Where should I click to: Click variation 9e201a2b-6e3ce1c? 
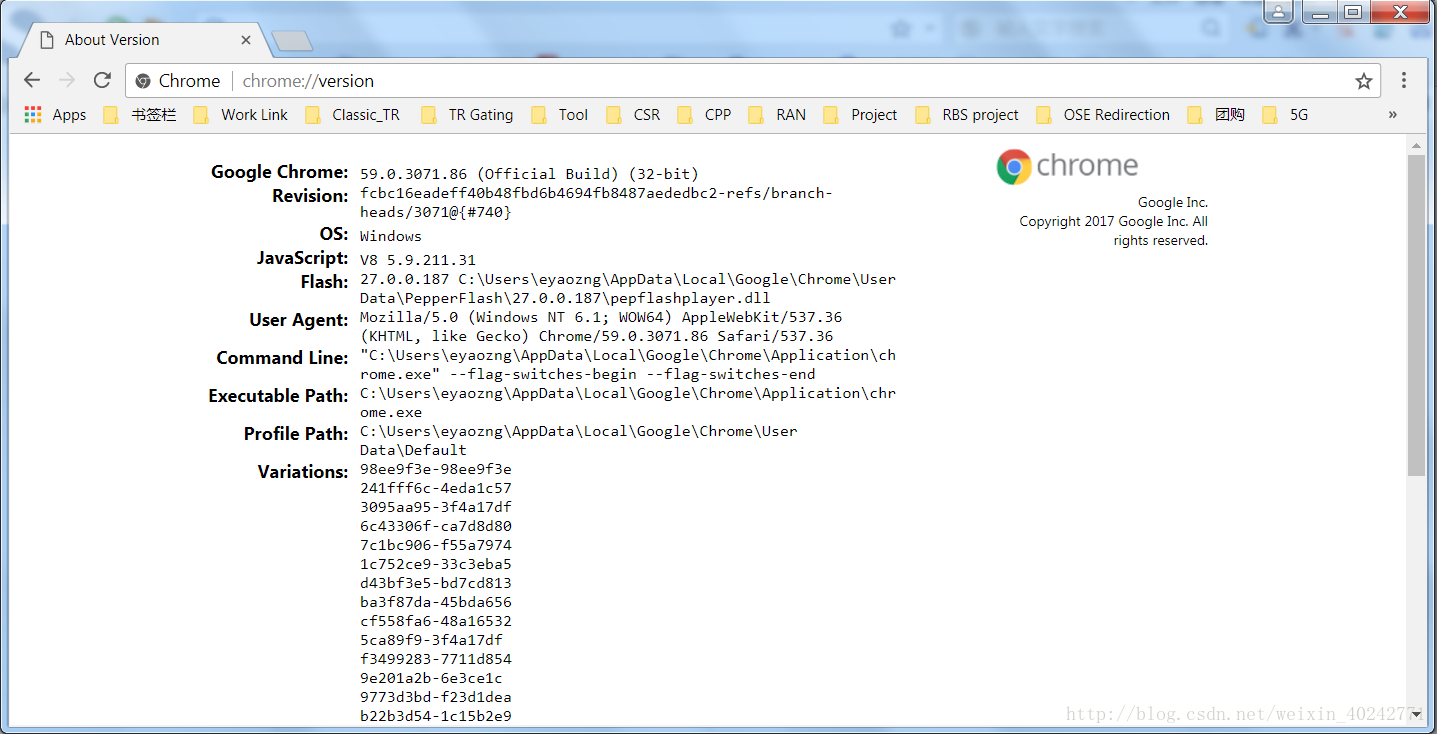[432, 678]
